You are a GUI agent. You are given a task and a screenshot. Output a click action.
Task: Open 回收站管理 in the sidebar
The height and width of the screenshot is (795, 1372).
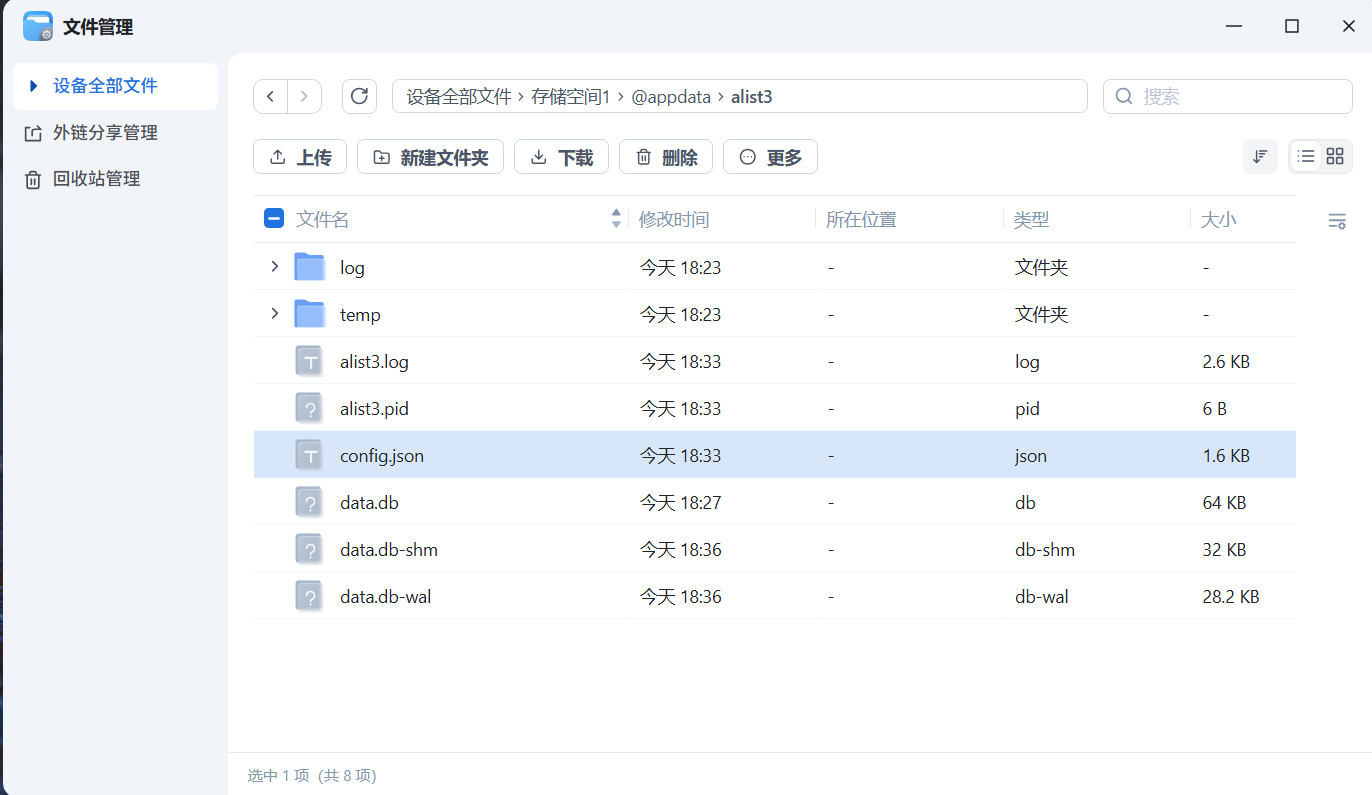(x=116, y=179)
